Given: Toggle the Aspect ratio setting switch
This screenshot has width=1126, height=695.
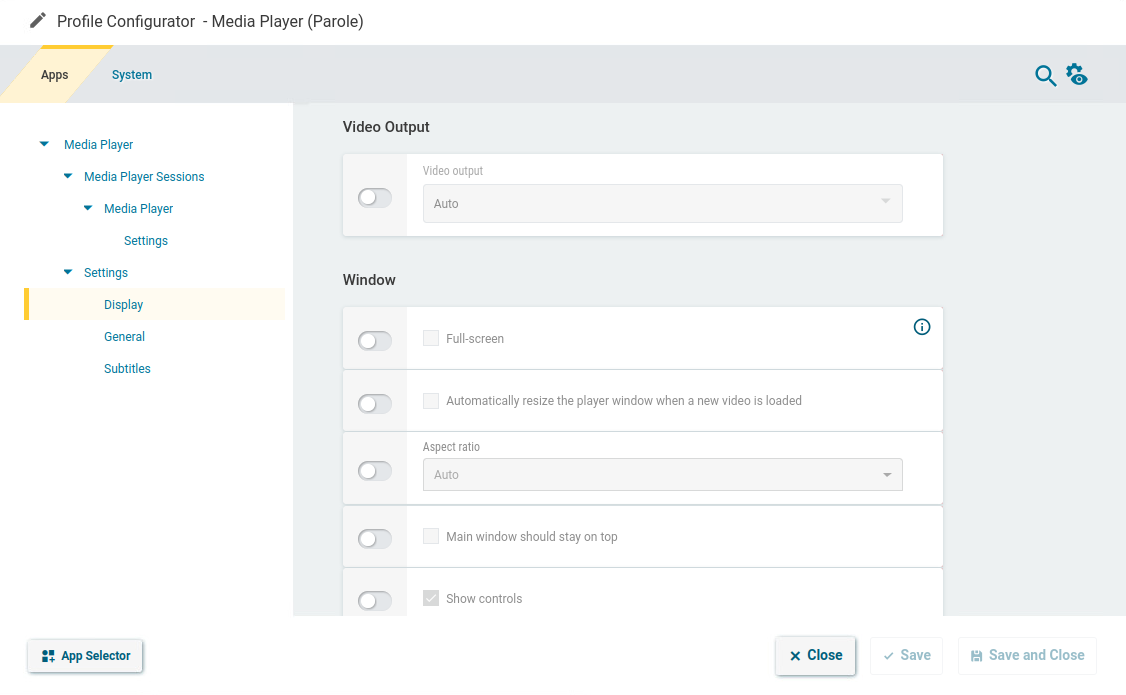Looking at the screenshot, I should 375,471.
